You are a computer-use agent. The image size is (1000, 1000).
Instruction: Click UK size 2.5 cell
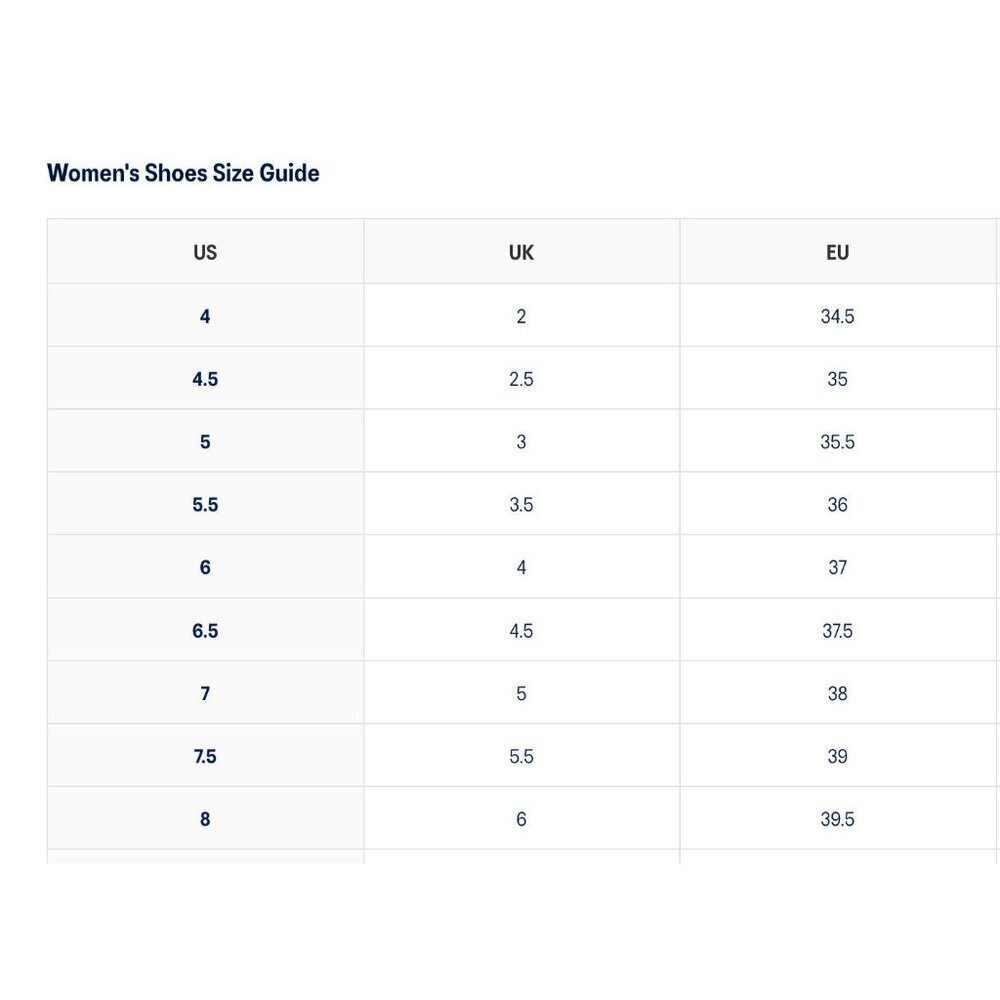point(521,379)
